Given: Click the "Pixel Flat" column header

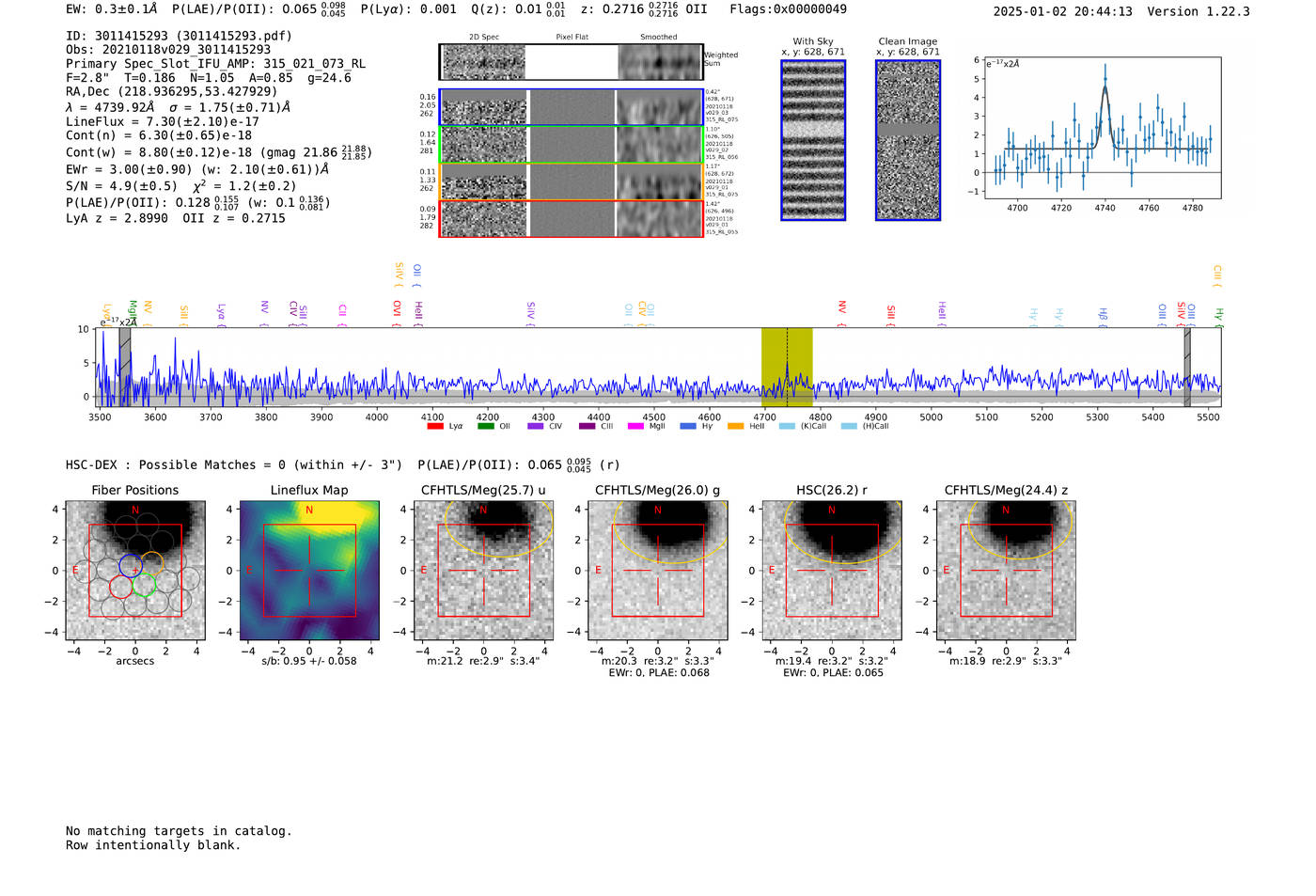Looking at the screenshot, I should [x=572, y=38].
